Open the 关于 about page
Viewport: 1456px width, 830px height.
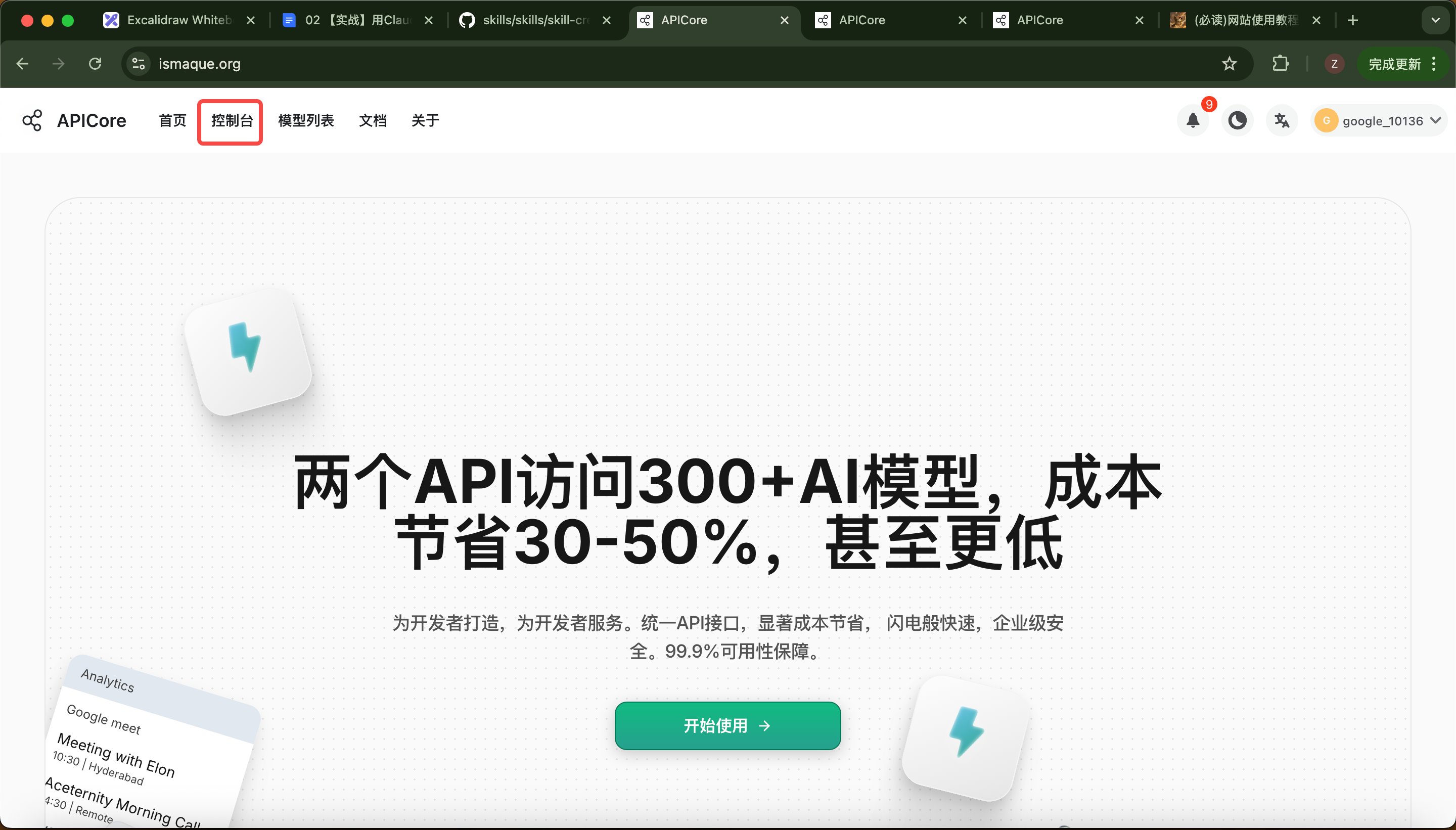point(425,120)
